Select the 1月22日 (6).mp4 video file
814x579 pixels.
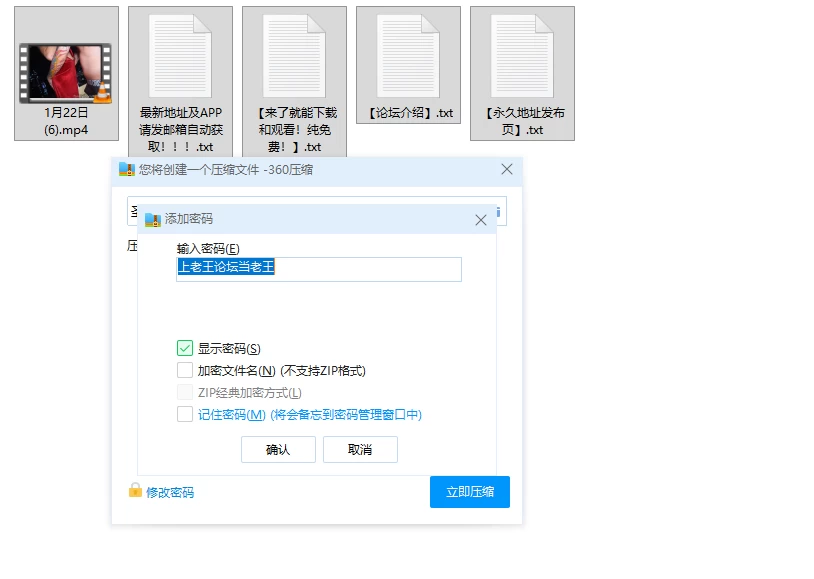66,74
